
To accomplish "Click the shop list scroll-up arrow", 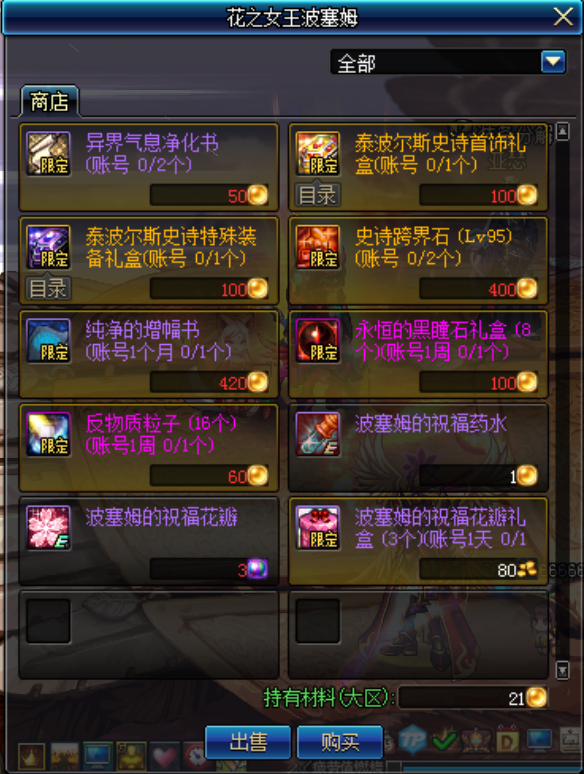I will [x=562, y=131].
